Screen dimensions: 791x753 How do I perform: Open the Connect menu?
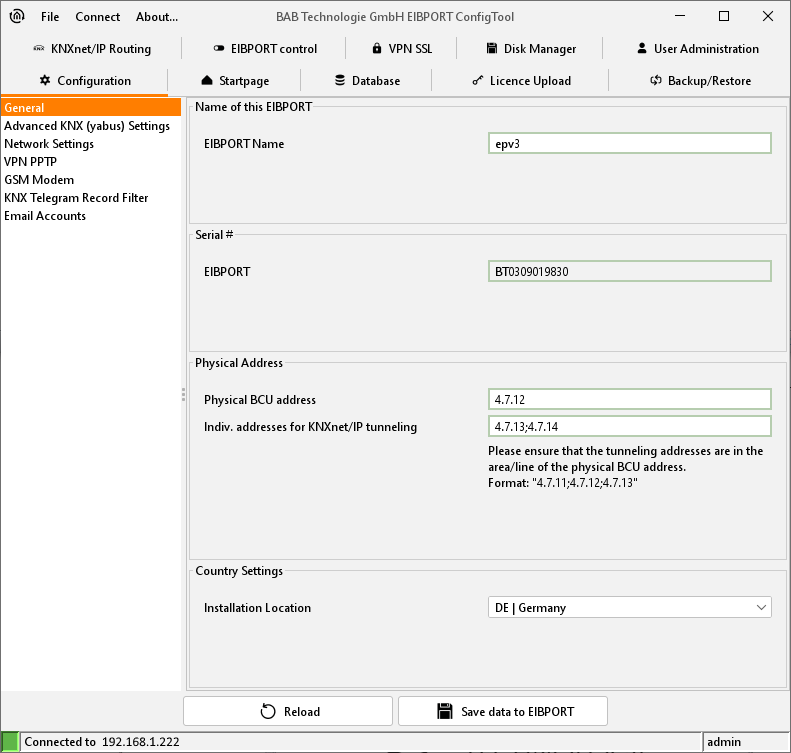[97, 17]
